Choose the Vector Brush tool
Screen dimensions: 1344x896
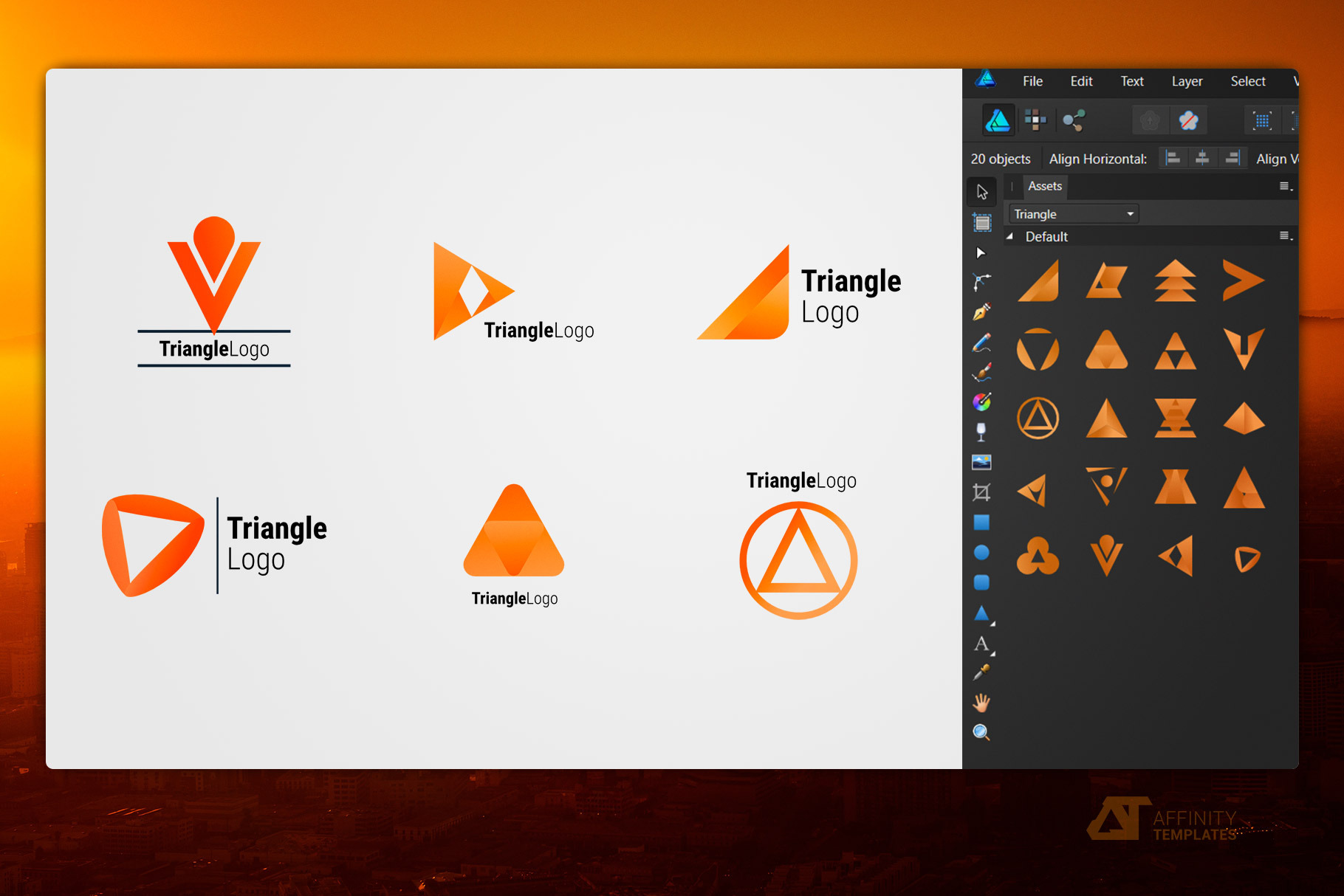(981, 373)
